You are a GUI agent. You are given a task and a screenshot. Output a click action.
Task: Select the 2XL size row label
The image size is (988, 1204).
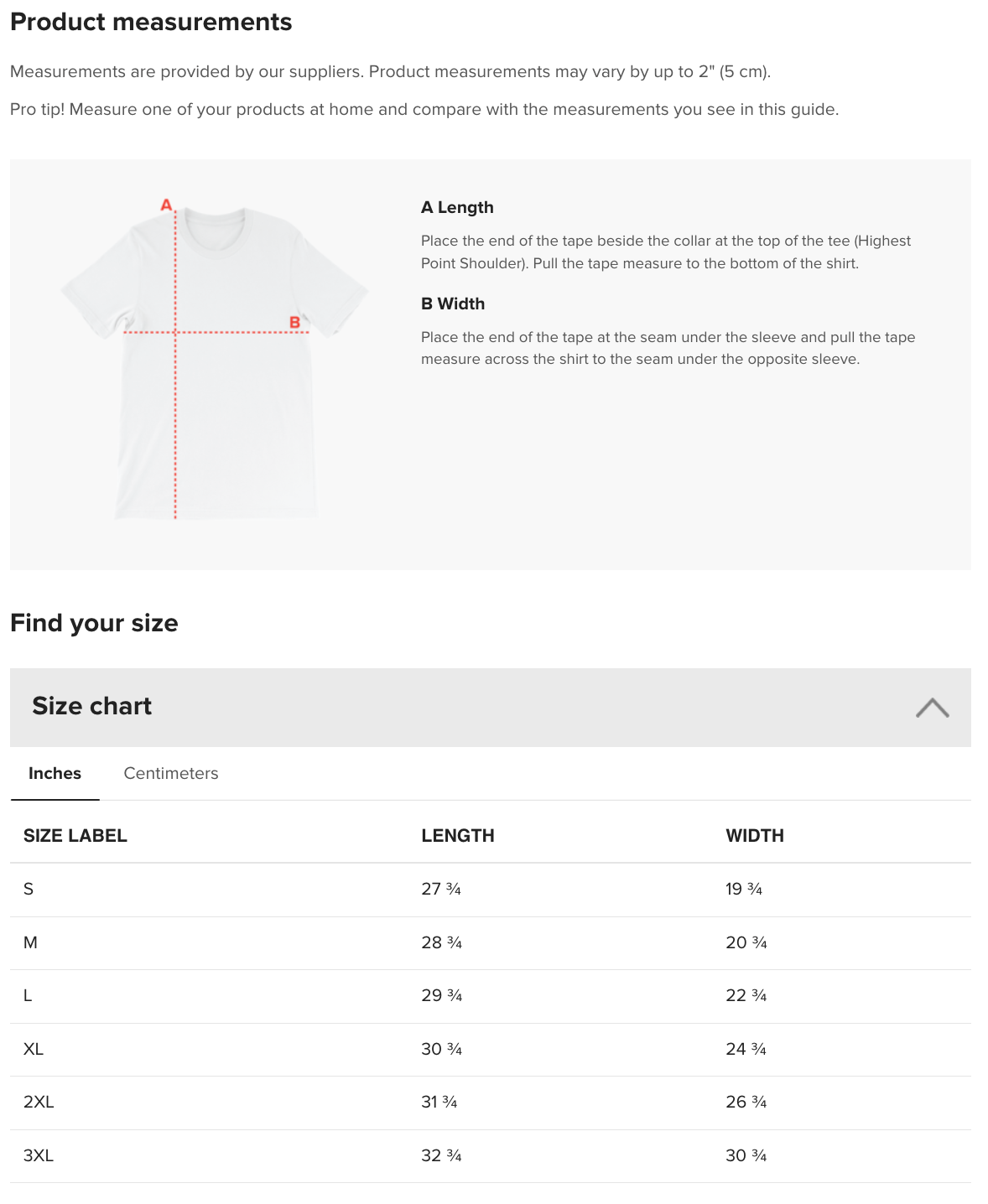39,1102
